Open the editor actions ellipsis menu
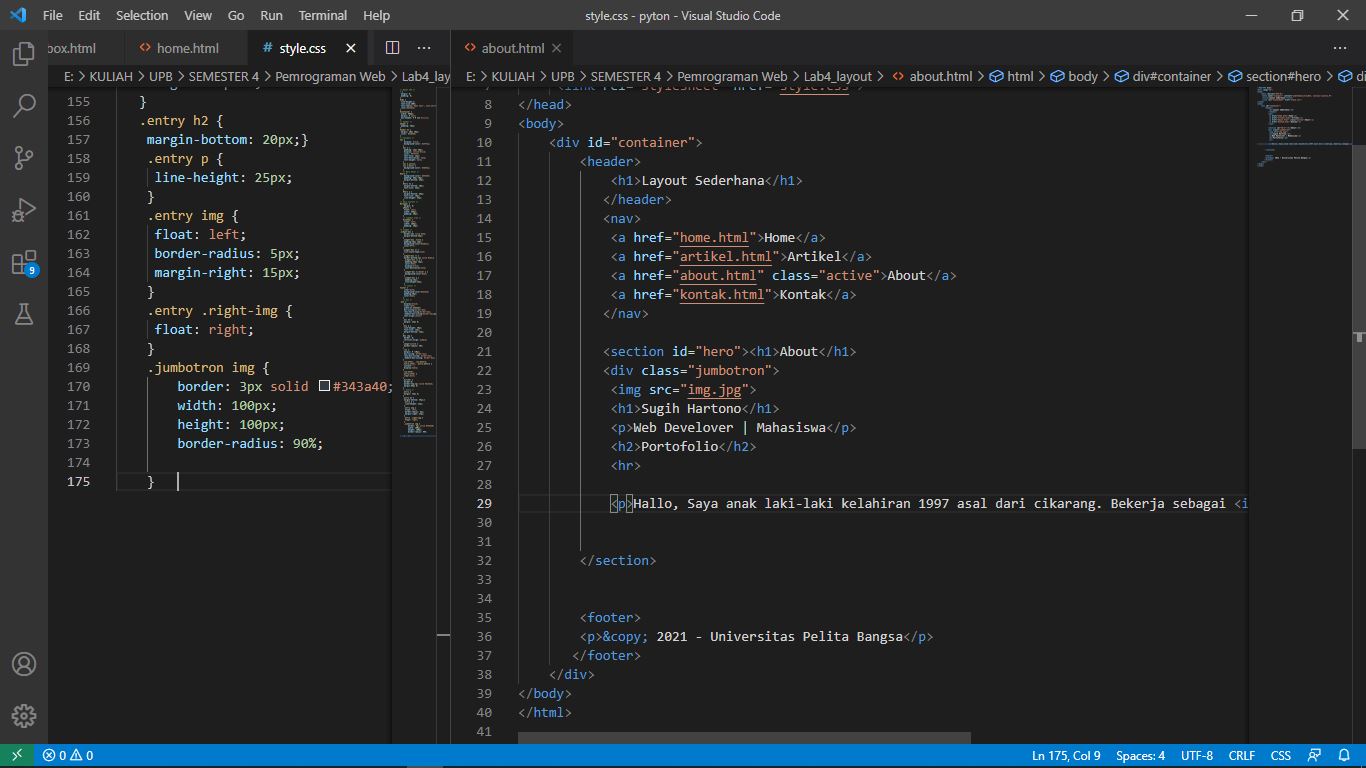Viewport: 1366px width, 768px height. click(424, 47)
